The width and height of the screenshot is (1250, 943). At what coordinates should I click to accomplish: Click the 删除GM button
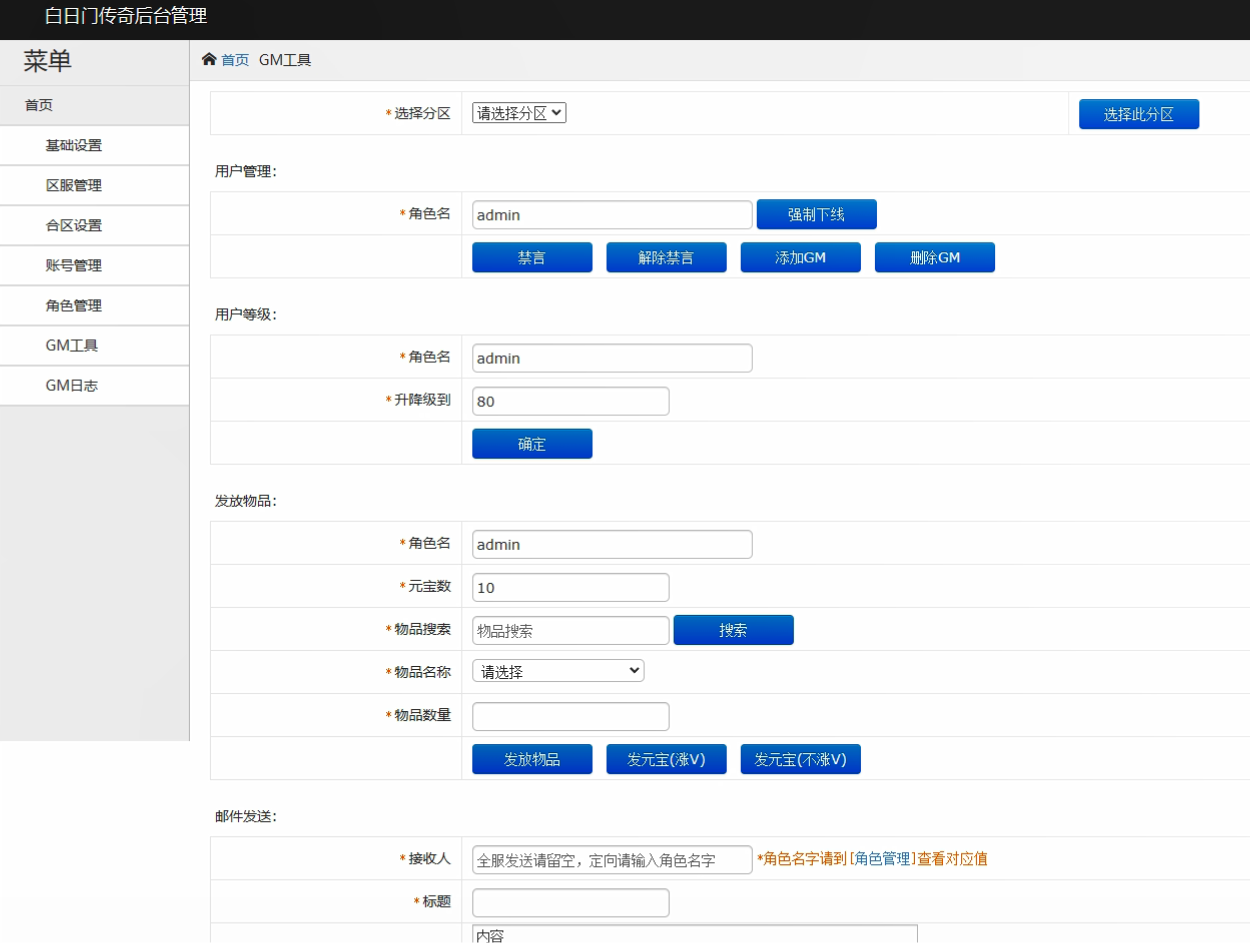(x=934, y=257)
